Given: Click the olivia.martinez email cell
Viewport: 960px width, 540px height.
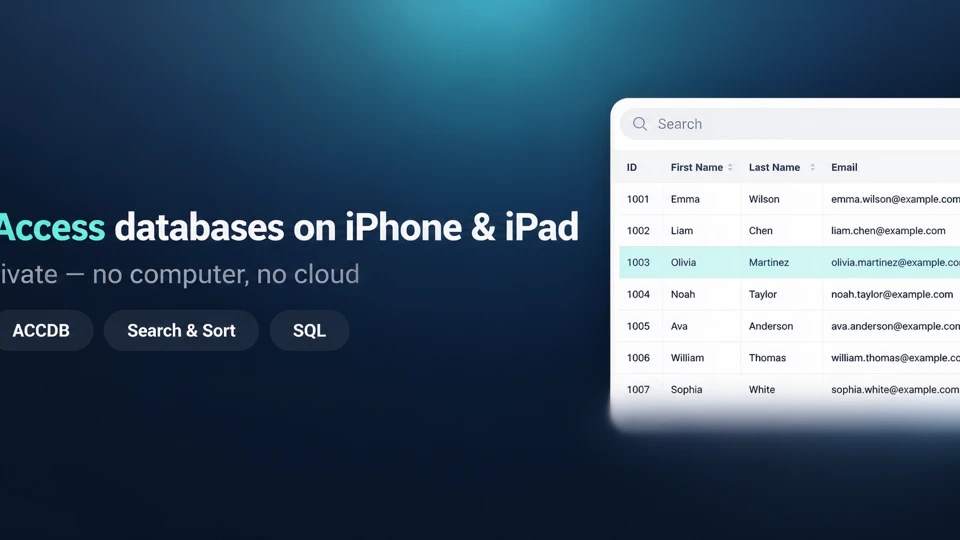Looking at the screenshot, I should (895, 263).
